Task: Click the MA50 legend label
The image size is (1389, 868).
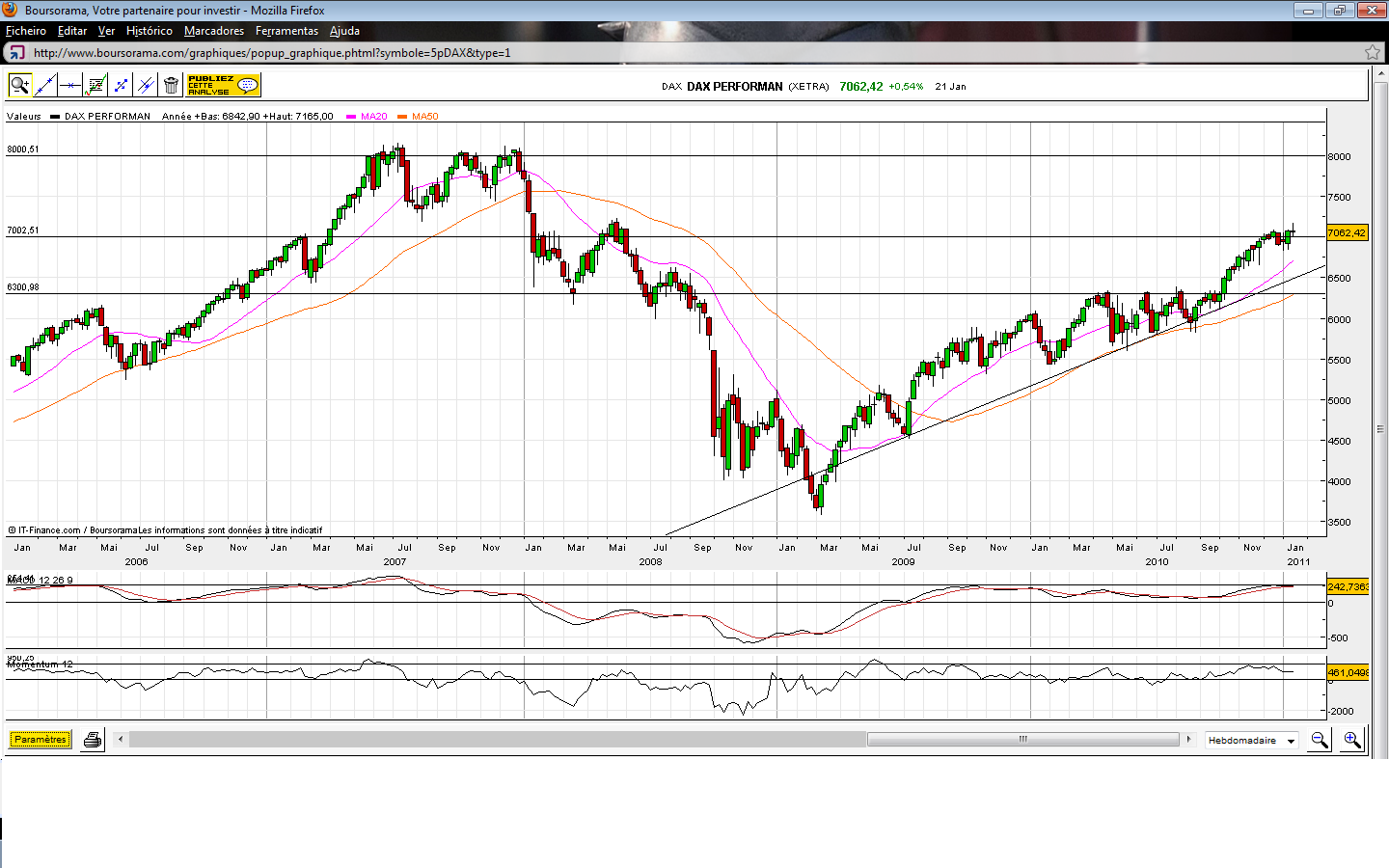Action: [424, 117]
